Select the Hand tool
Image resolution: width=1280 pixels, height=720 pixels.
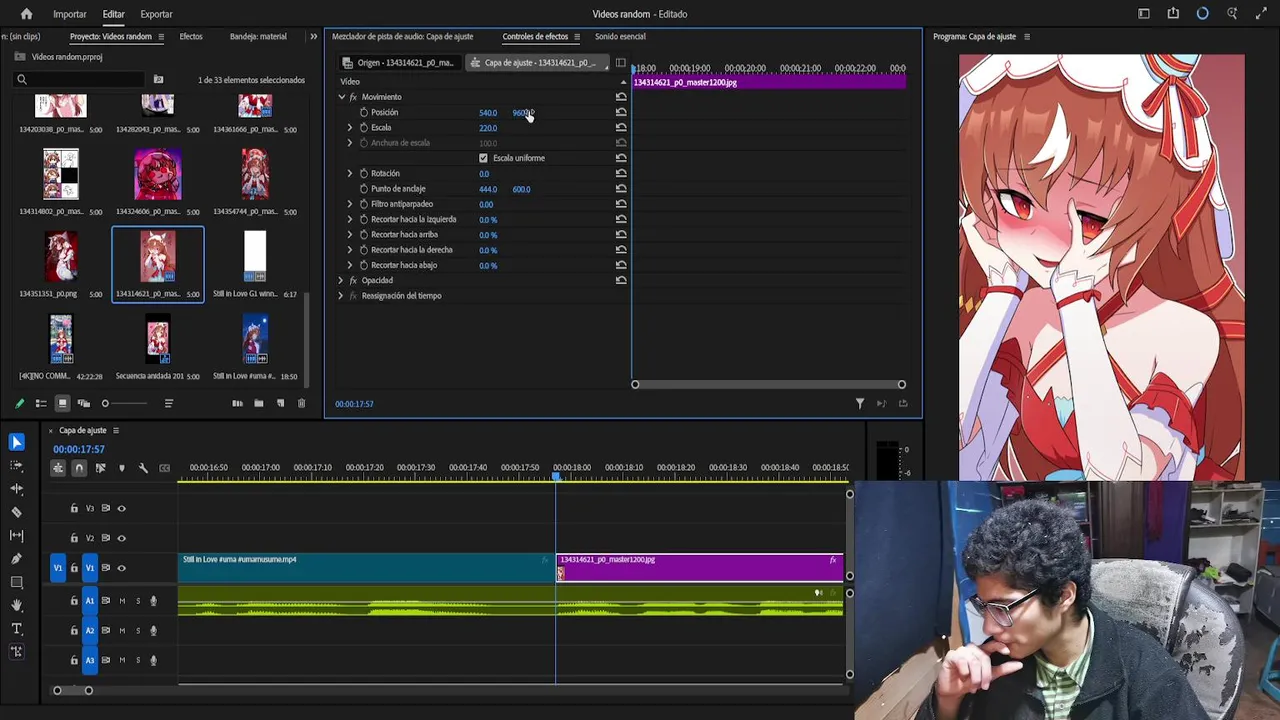click(x=16, y=605)
